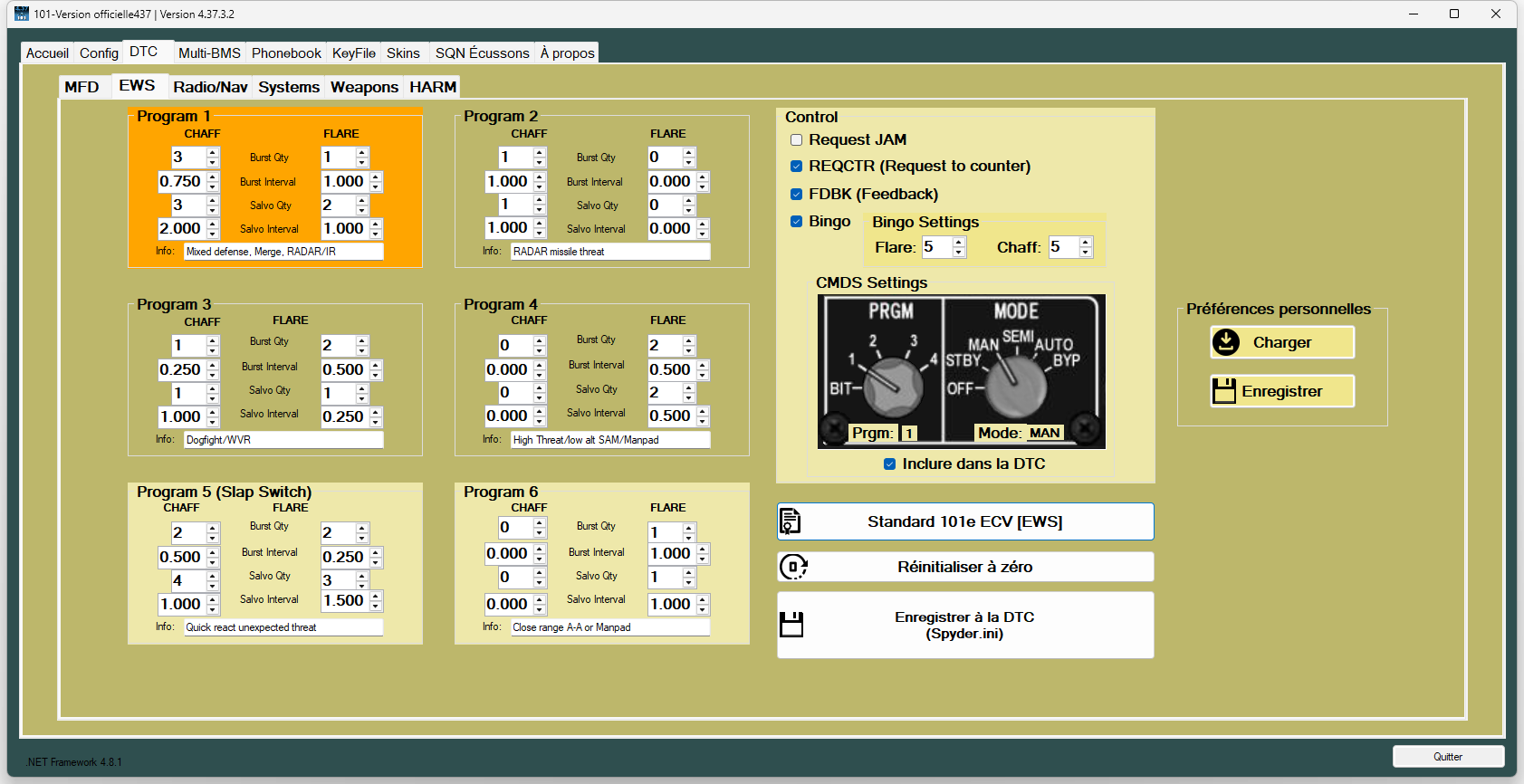The height and width of the screenshot is (784, 1524).
Task: Click the Enregistrer à la DTC save icon
Action: pos(791,625)
